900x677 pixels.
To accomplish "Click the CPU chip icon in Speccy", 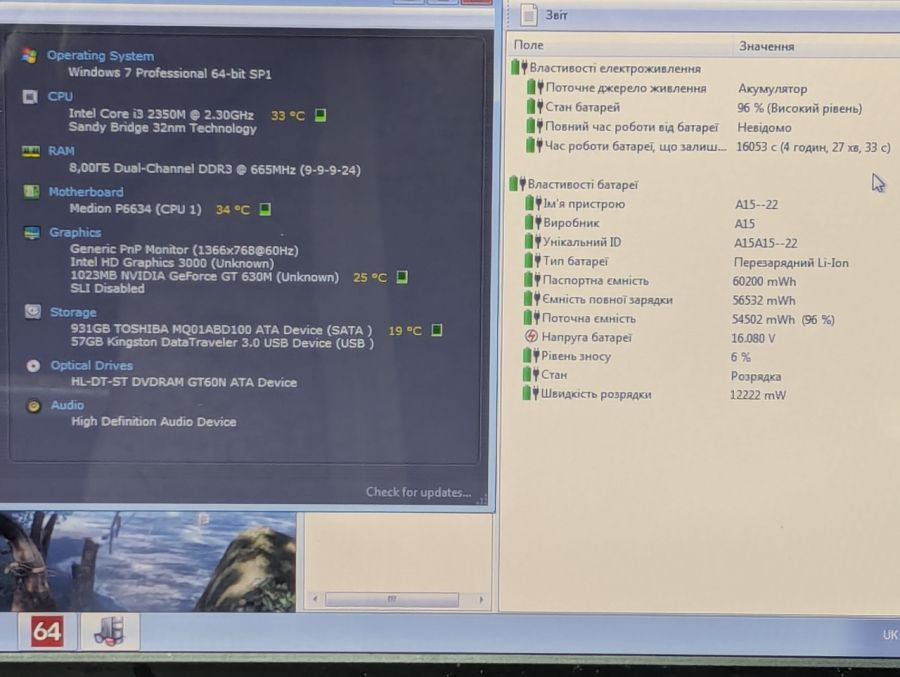I will 30,96.
